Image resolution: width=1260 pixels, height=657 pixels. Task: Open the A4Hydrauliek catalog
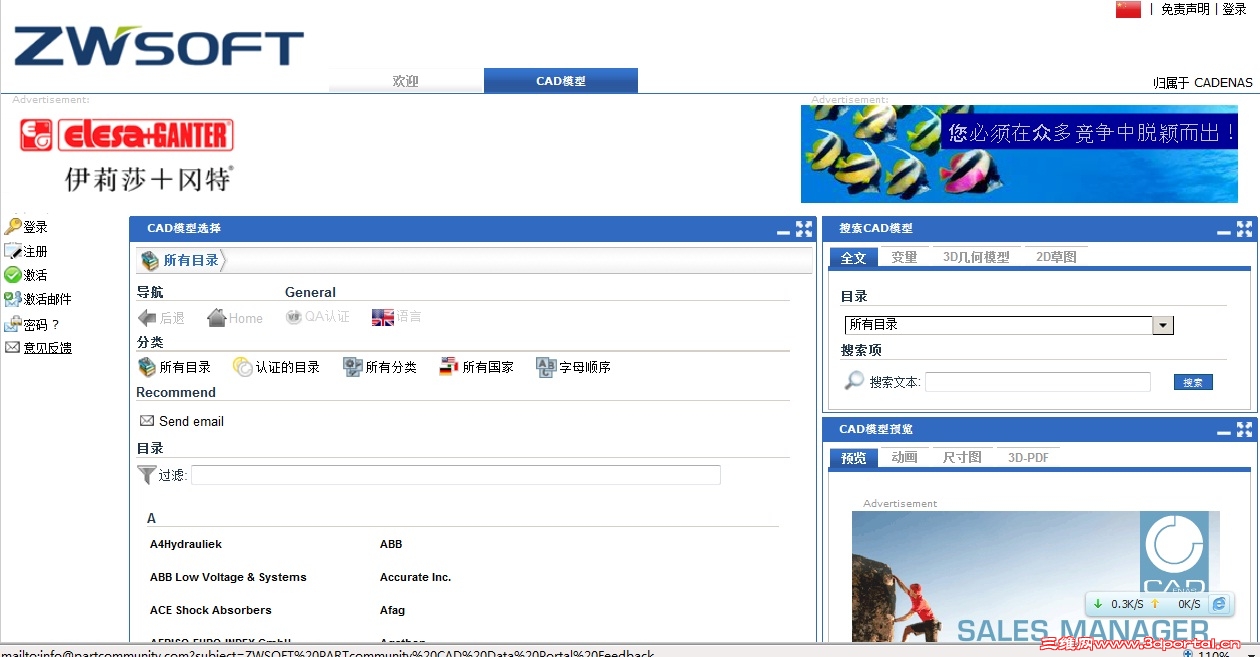point(186,544)
